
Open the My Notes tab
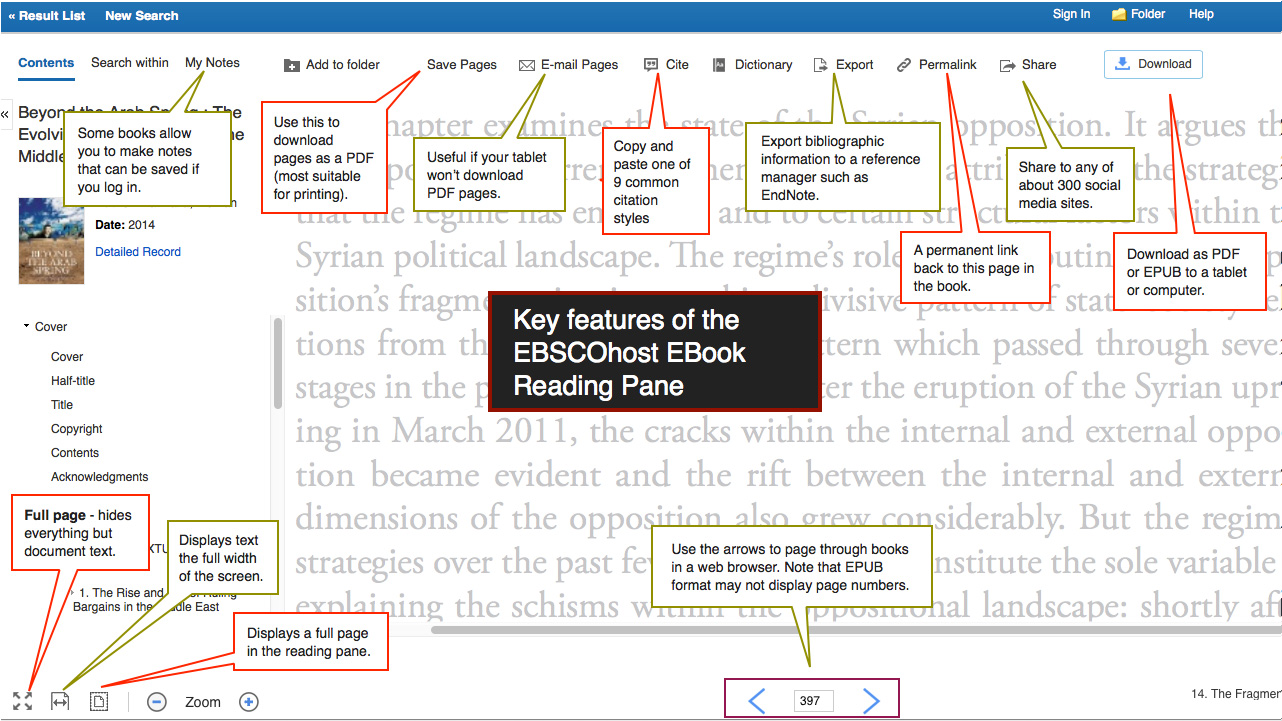point(212,62)
